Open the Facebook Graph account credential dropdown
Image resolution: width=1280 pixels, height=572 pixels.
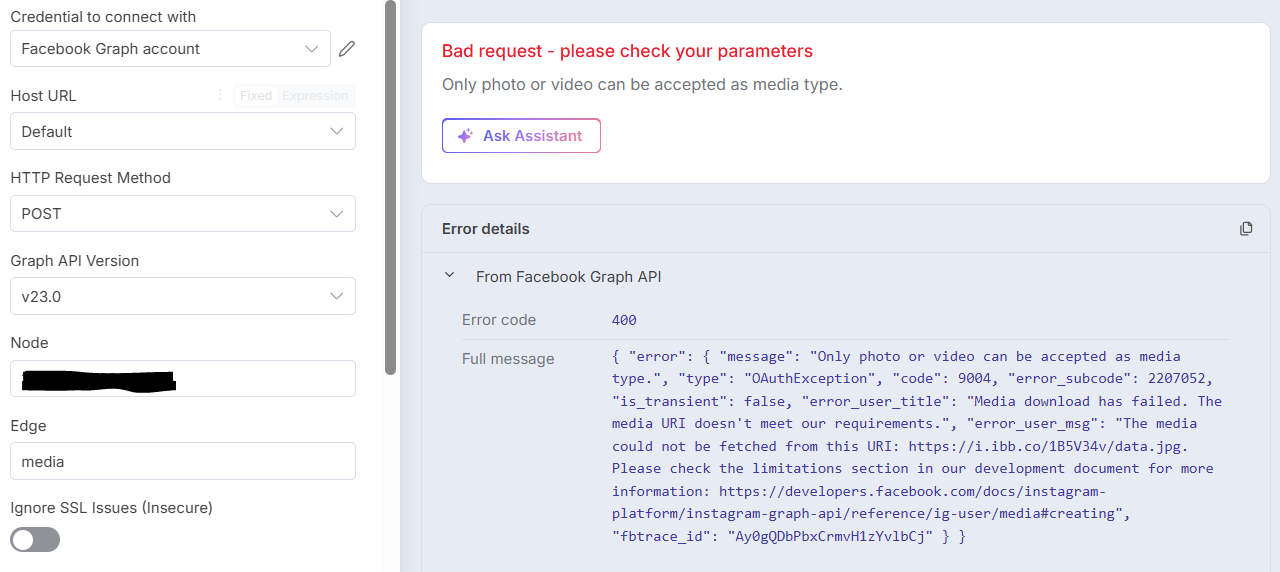(x=170, y=48)
